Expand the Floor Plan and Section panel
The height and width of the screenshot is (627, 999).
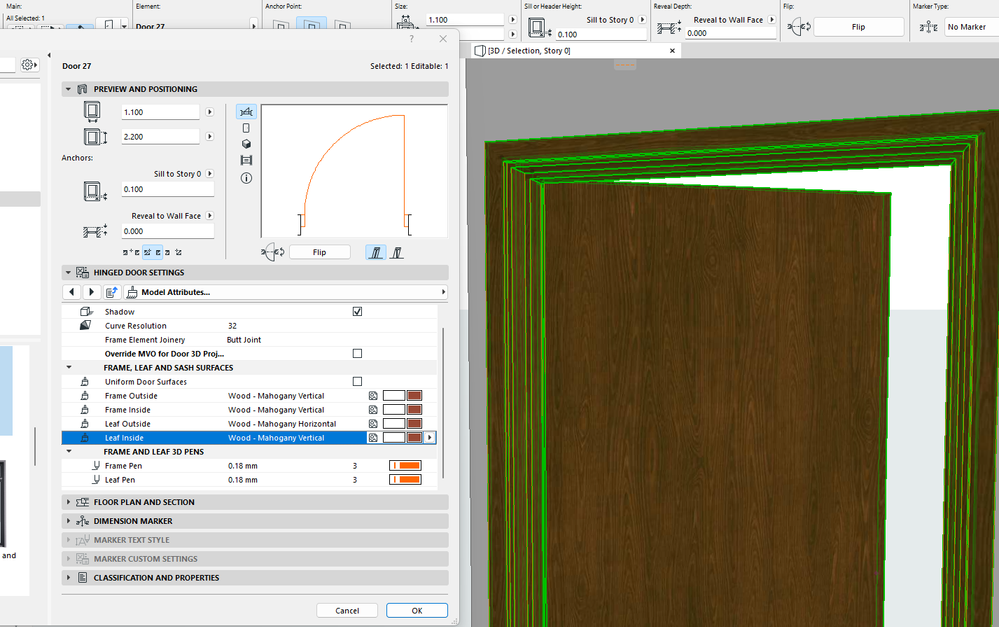[144, 502]
